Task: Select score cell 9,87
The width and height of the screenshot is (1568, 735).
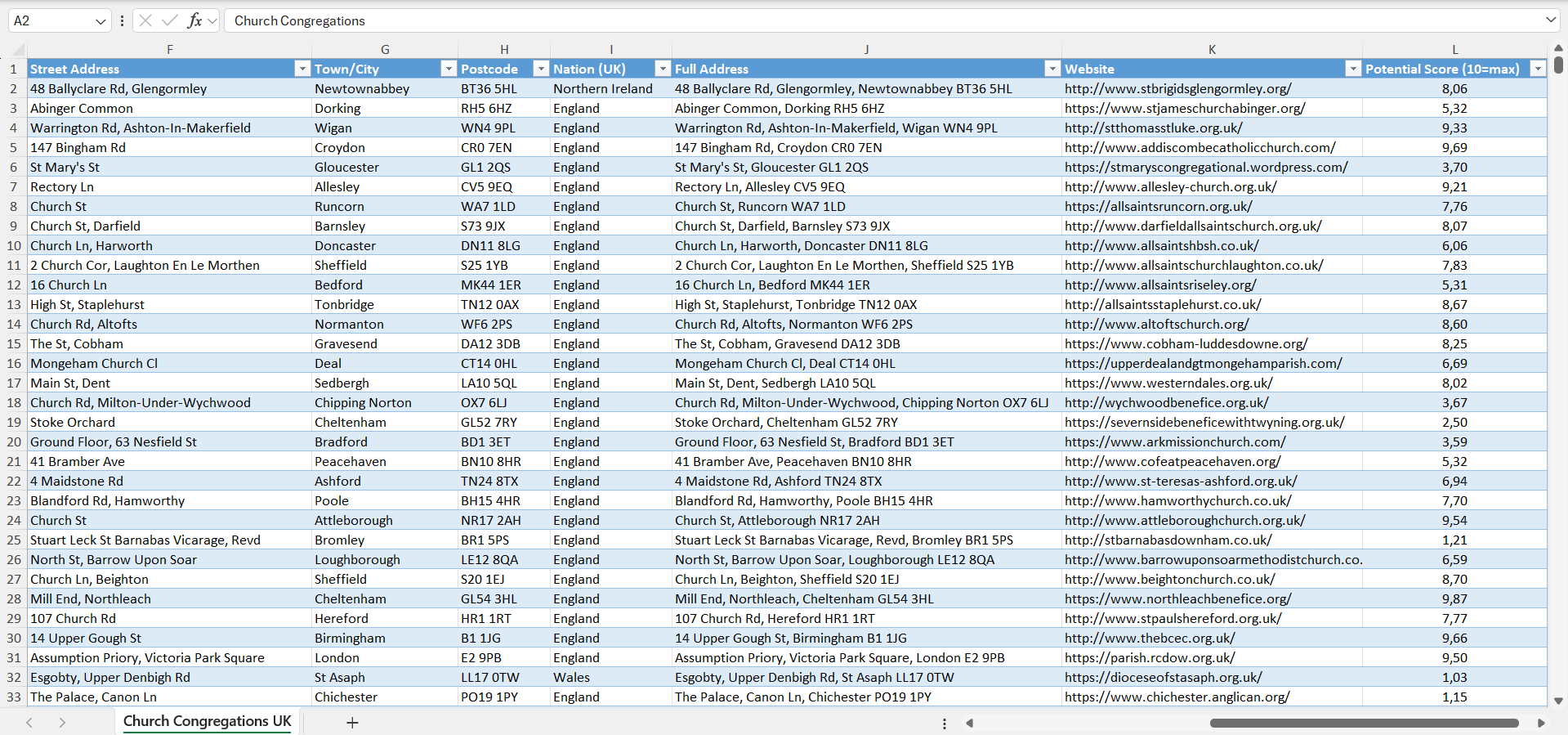Action: (1455, 599)
